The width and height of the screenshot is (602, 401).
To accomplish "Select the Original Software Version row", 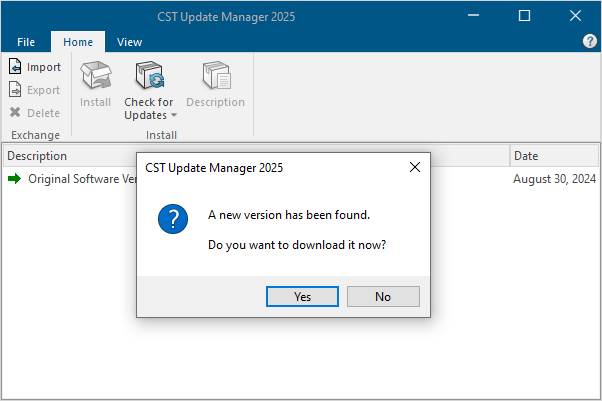I will pyautogui.click(x=301, y=179).
